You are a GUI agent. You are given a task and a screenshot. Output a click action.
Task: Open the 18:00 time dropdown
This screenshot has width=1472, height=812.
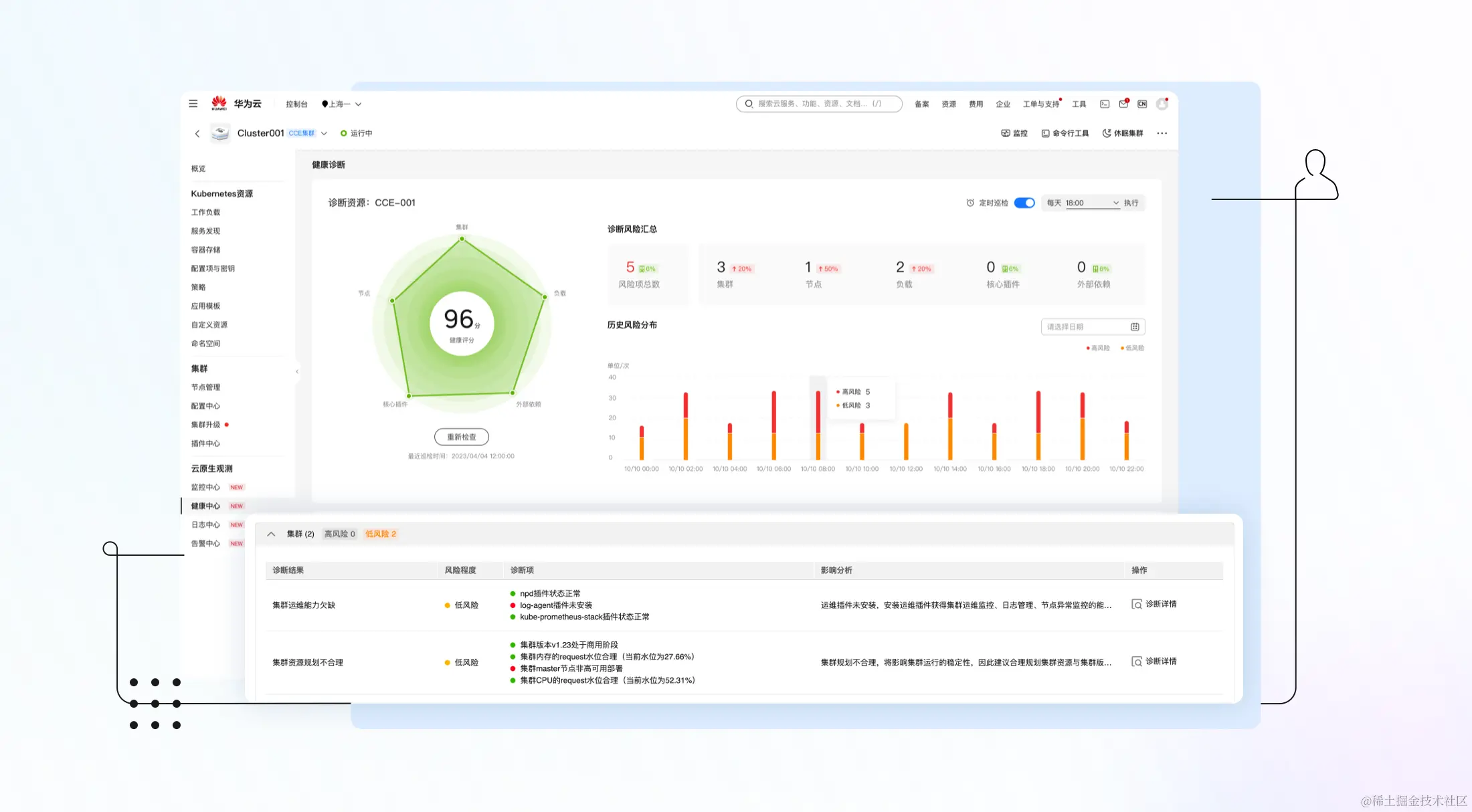tap(1092, 203)
